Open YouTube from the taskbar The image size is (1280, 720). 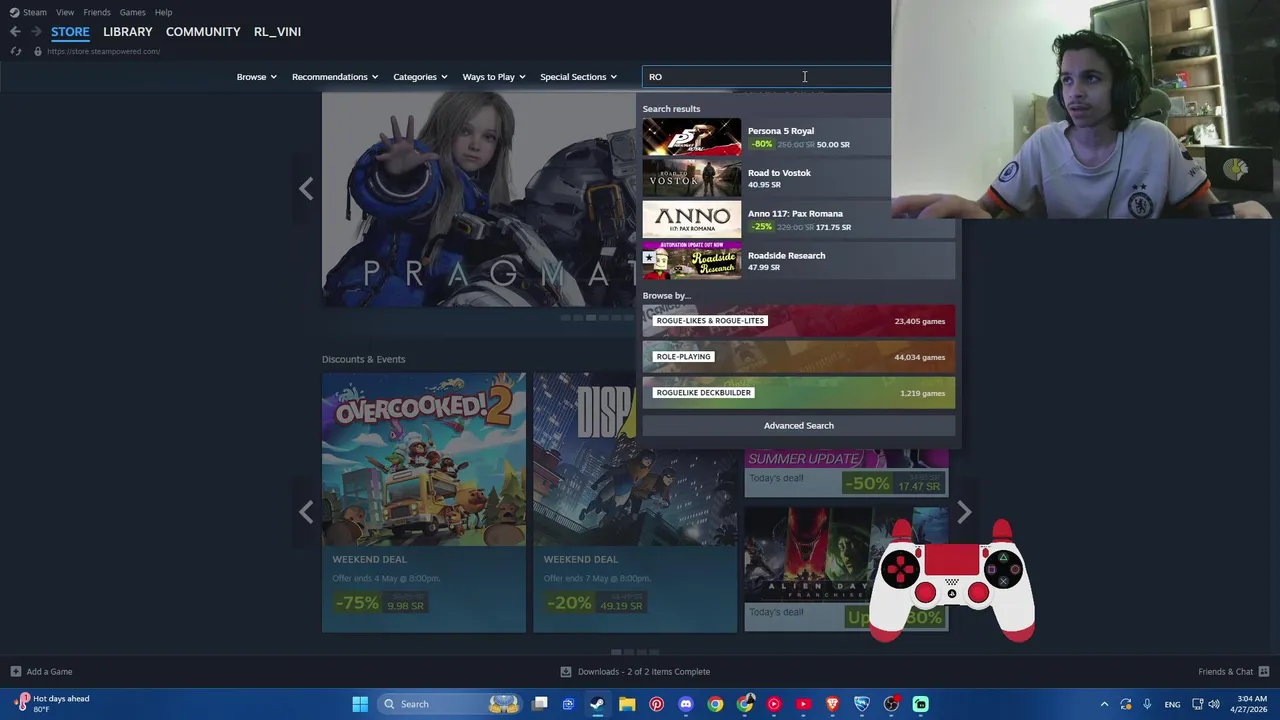pos(803,704)
